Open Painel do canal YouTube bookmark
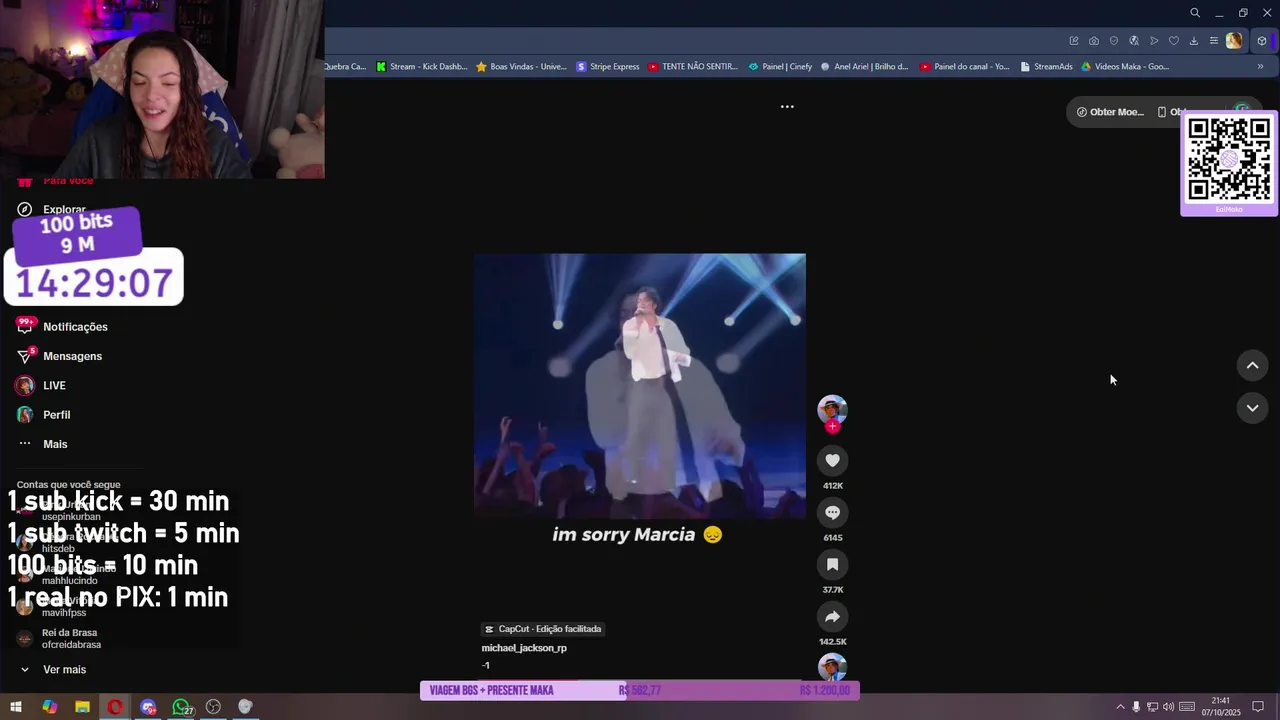This screenshot has width=1280, height=720. click(x=965, y=67)
